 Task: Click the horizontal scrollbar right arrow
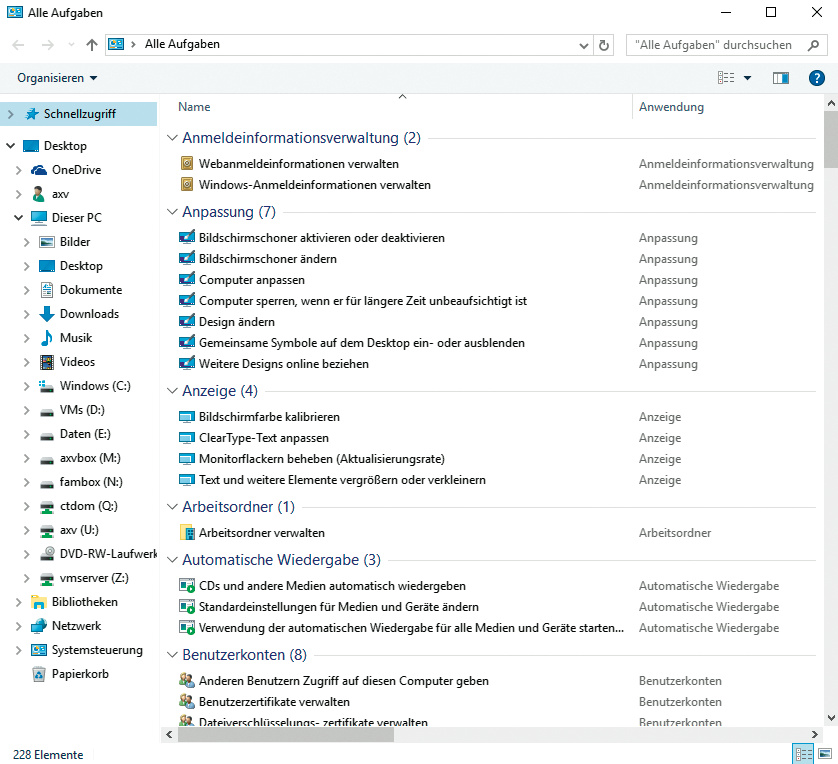(814, 735)
